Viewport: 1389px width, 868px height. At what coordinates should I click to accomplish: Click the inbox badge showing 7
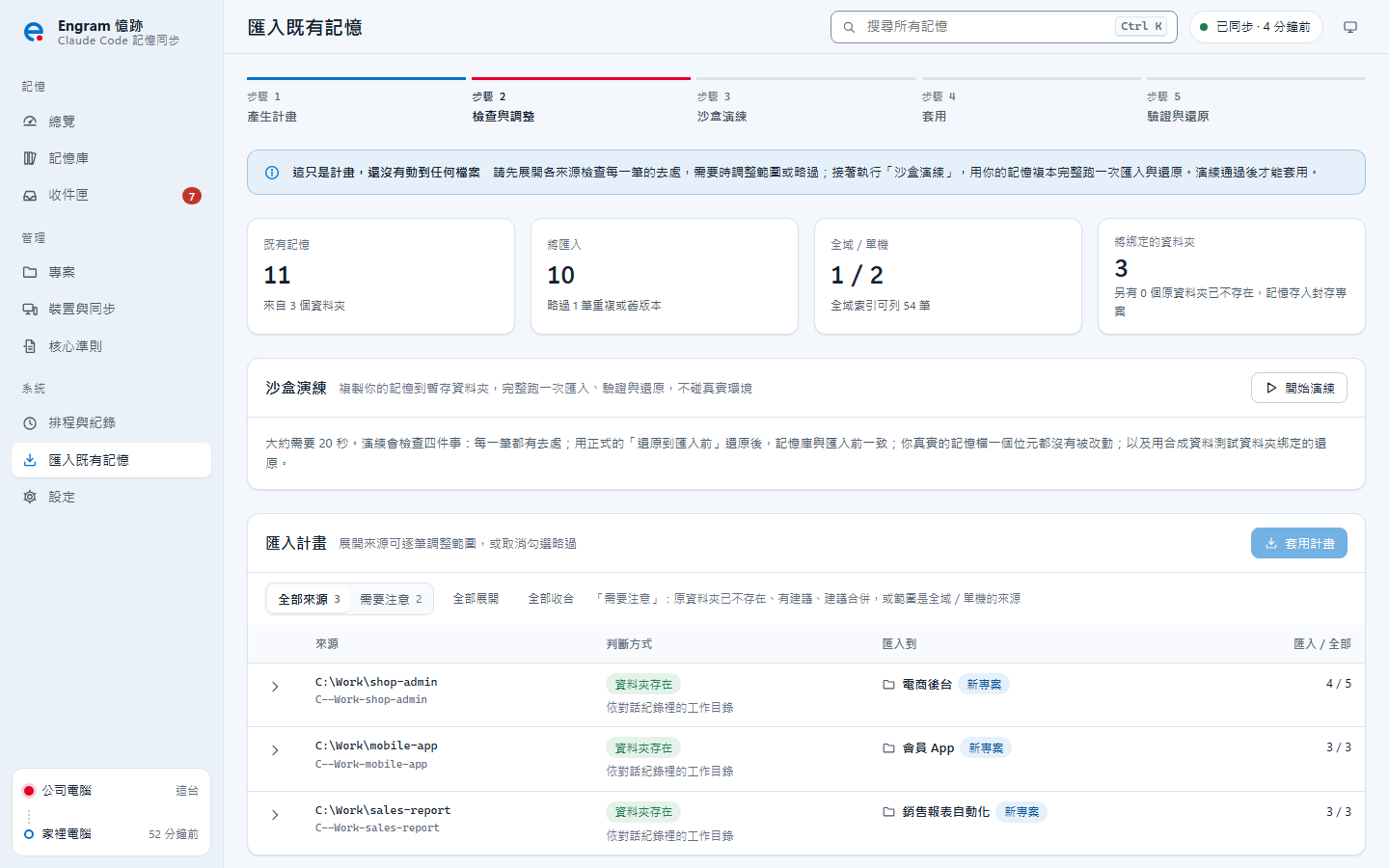click(192, 196)
